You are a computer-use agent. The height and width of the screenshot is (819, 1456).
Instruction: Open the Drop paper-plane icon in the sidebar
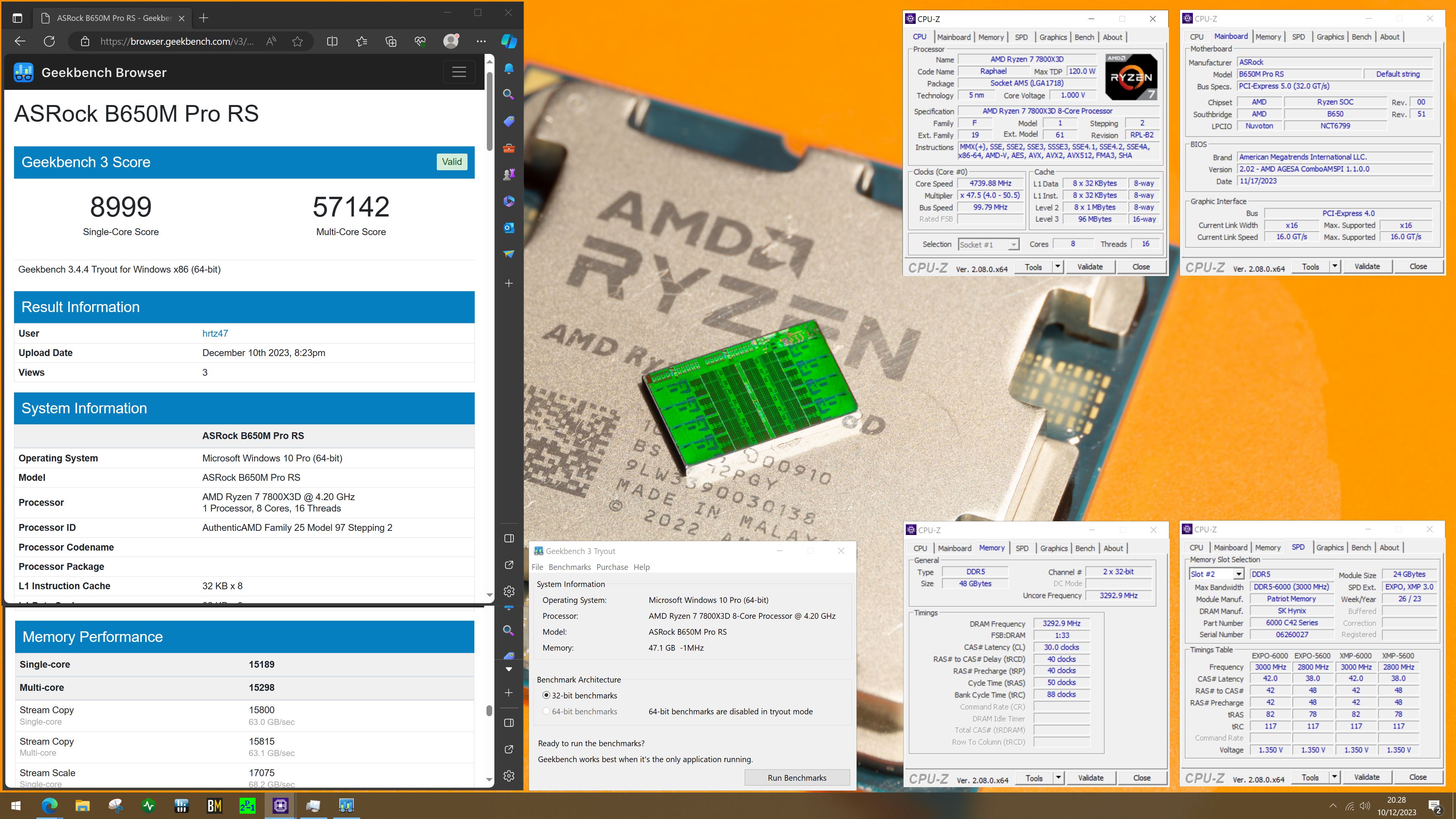(509, 254)
